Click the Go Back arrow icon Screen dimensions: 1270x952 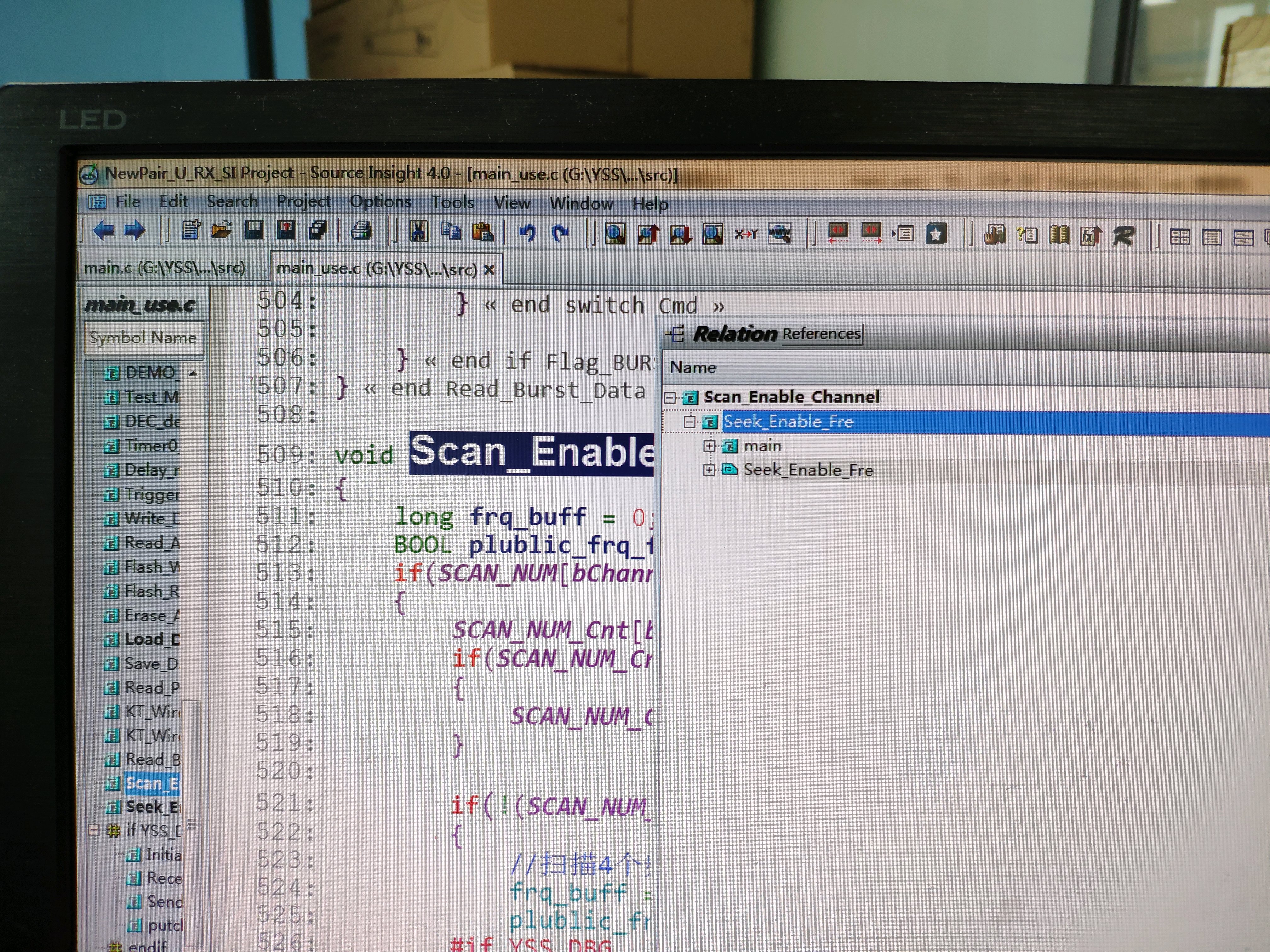pyautogui.click(x=104, y=231)
